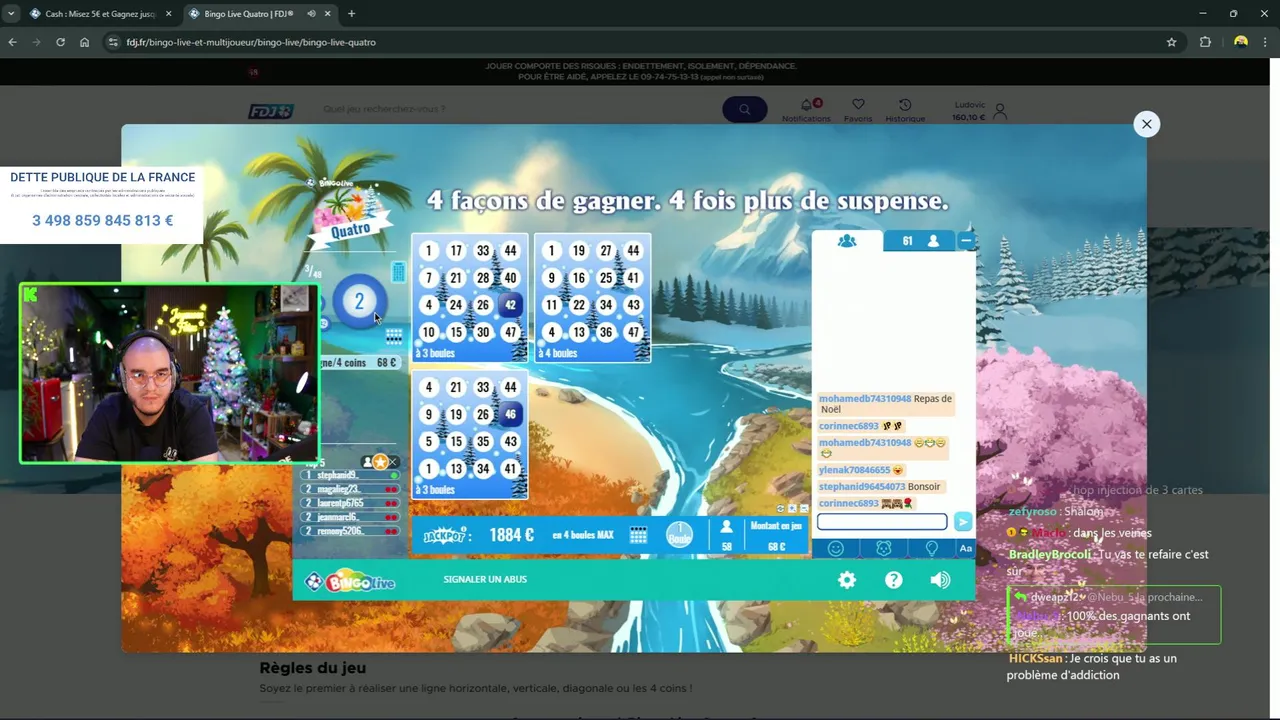1280x720 pixels.
Task: Click the emoji smiley picker in chat
Action: (x=836, y=548)
